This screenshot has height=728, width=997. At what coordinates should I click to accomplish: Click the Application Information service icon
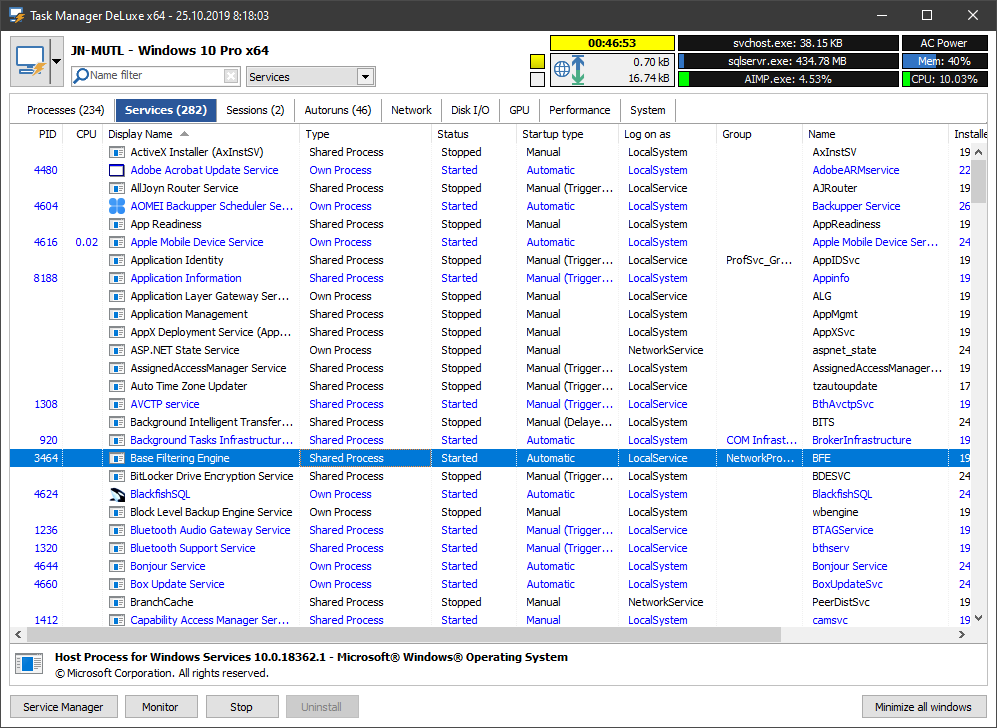[116, 278]
